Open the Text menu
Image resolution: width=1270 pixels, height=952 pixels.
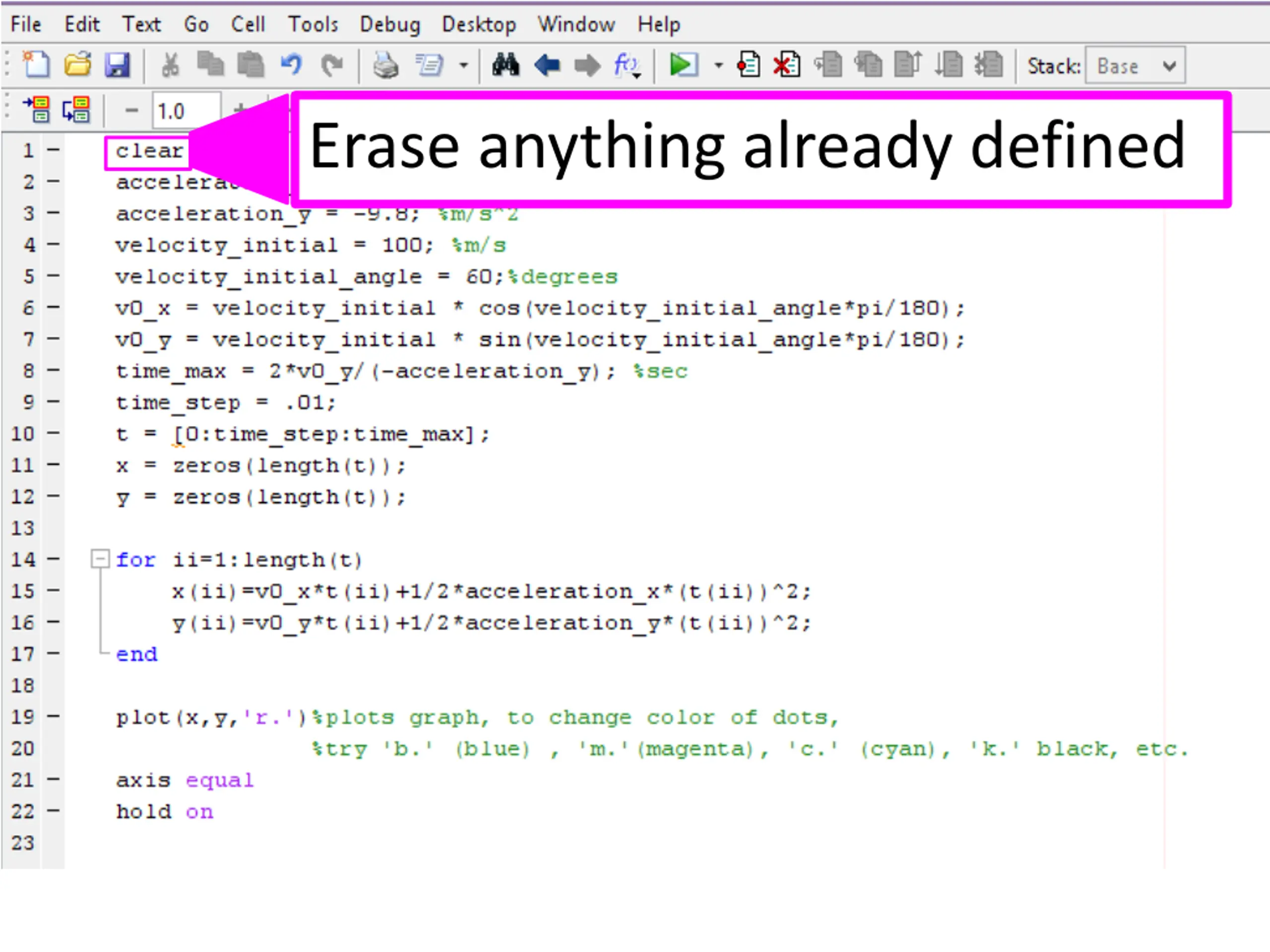[142, 25]
